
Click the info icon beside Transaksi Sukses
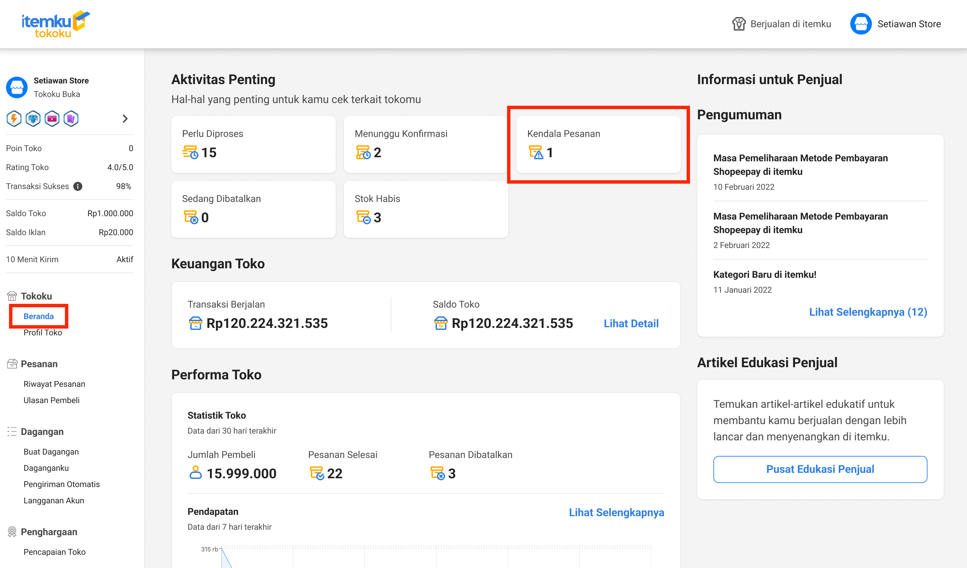tap(78, 187)
